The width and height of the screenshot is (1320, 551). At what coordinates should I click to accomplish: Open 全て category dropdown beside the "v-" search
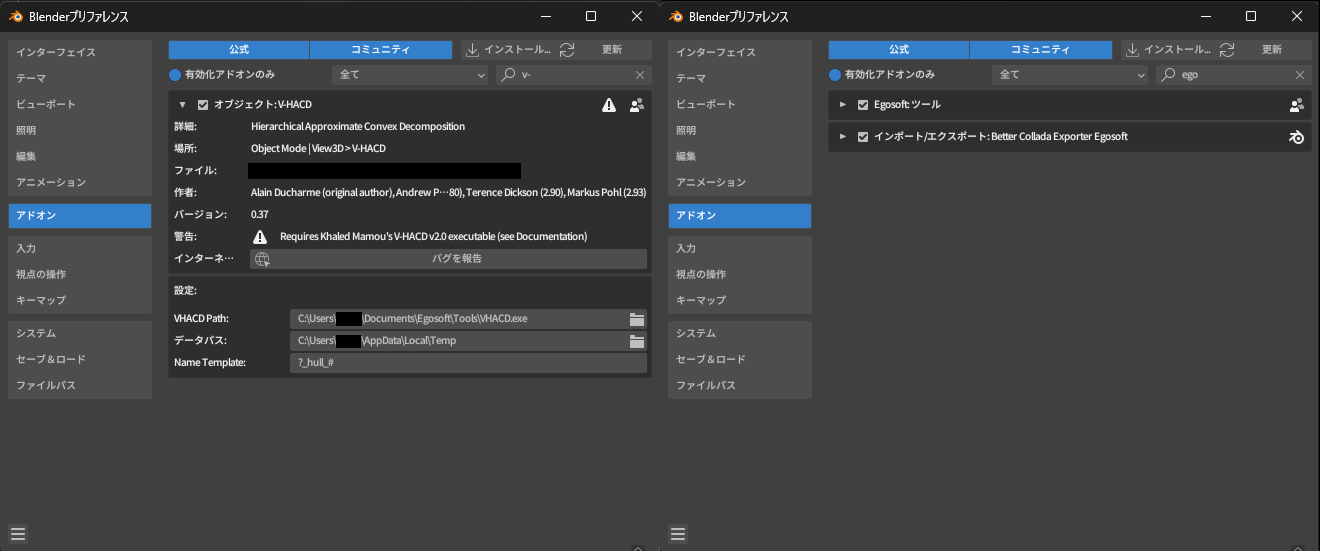[x=410, y=75]
